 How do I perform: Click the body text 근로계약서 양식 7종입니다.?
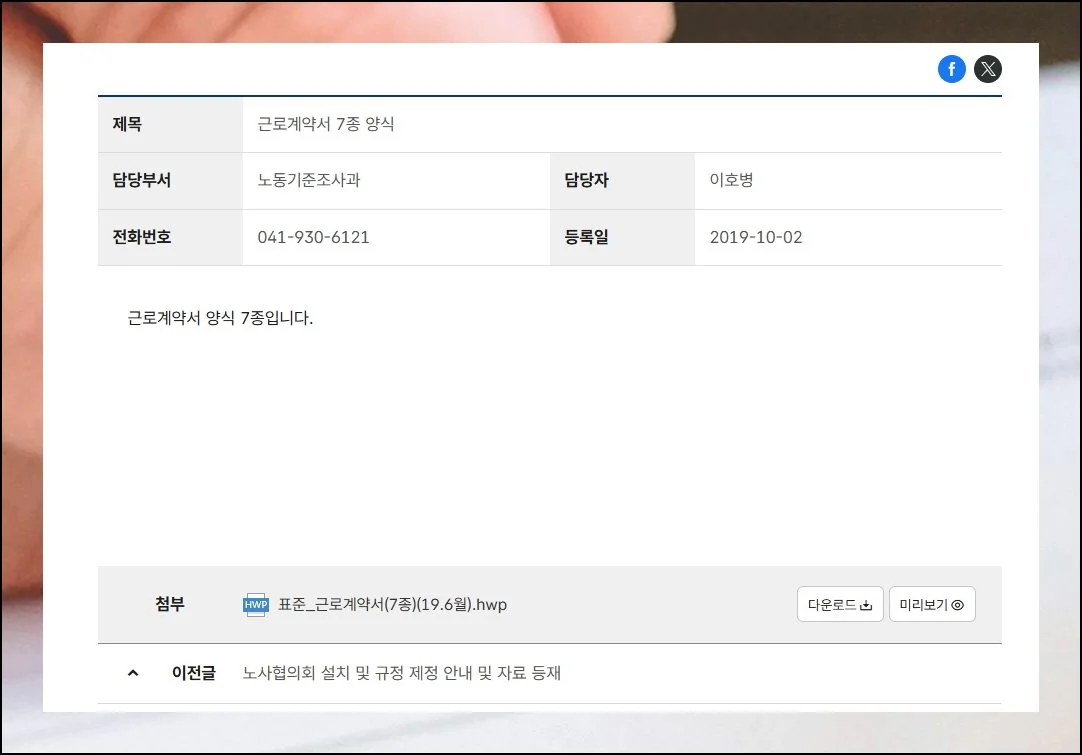pyautogui.click(x=220, y=319)
